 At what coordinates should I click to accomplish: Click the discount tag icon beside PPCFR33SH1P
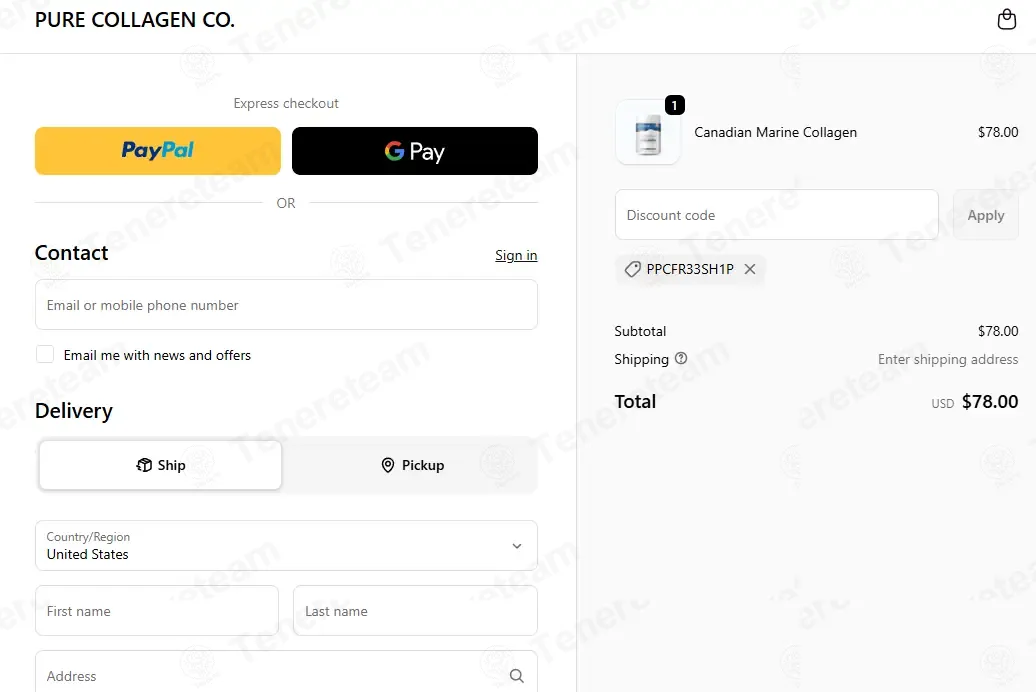[x=632, y=269]
